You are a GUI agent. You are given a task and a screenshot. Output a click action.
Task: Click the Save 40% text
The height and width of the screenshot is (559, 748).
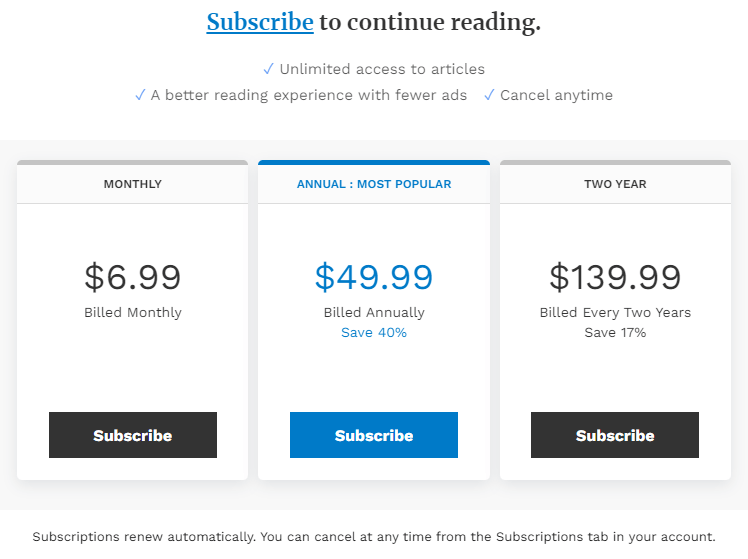[374, 333]
